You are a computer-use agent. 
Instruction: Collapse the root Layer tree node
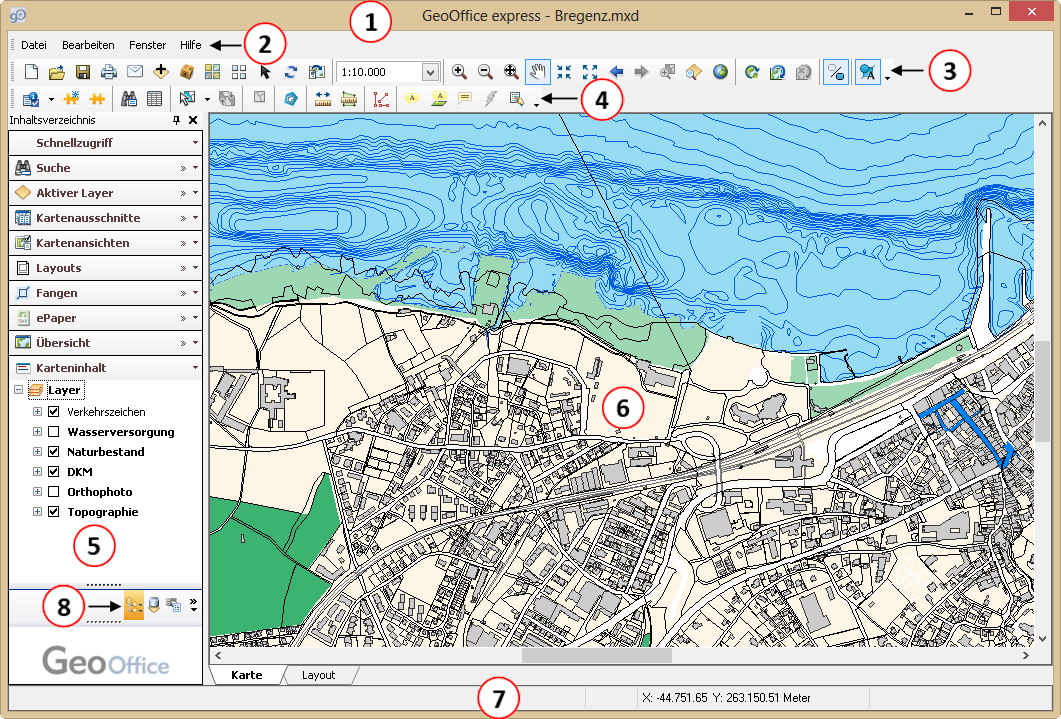18,390
